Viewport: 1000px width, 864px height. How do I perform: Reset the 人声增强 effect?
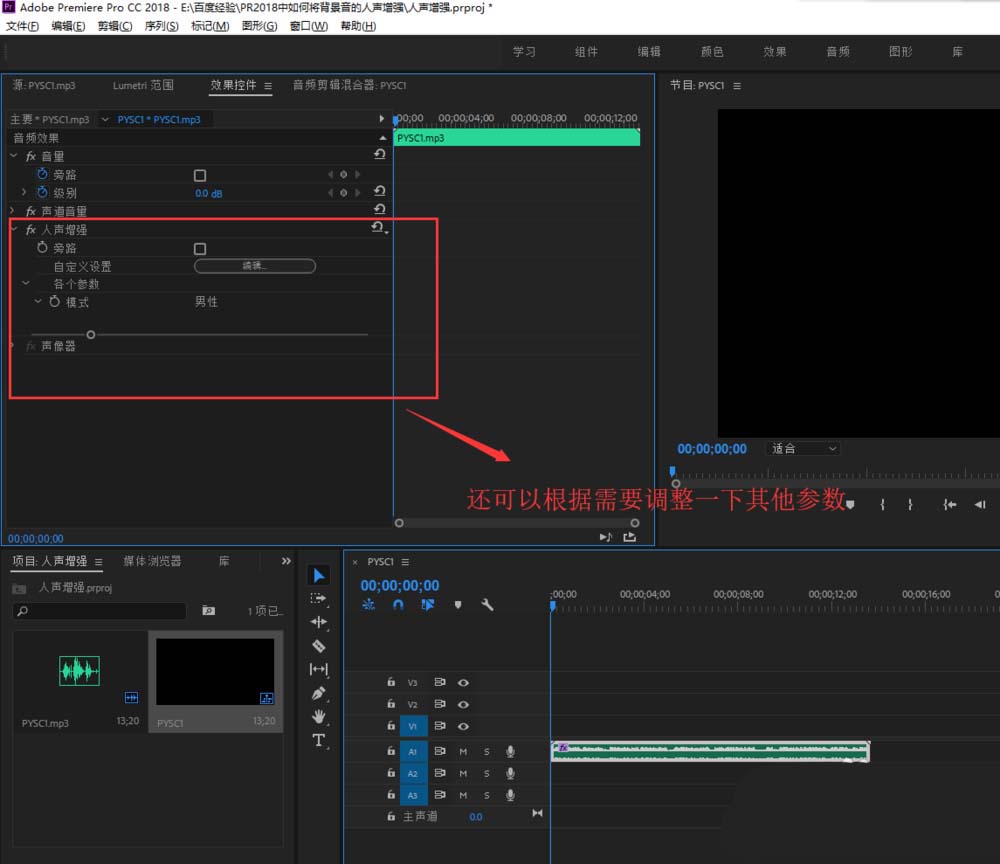[379, 228]
